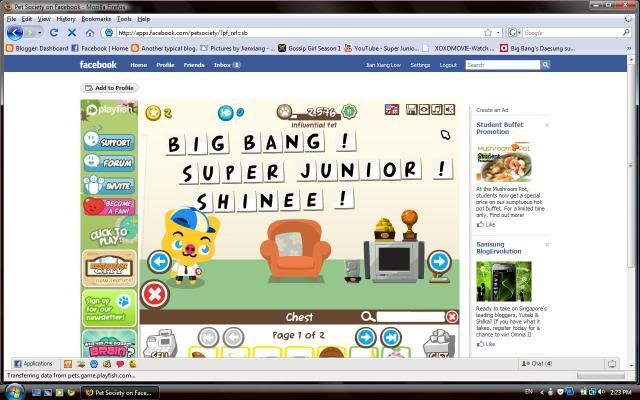The height and width of the screenshot is (400, 640).
Task: Click the Logout link
Action: [x=448, y=65]
